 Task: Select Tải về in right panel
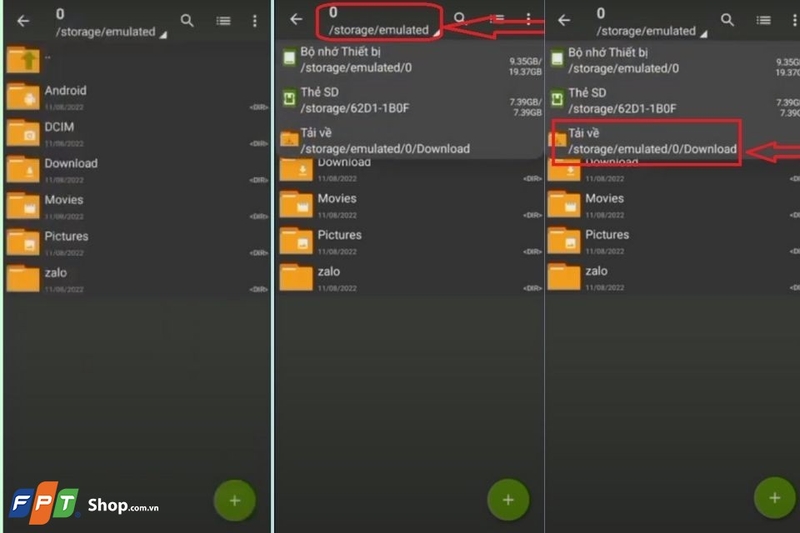(x=673, y=141)
